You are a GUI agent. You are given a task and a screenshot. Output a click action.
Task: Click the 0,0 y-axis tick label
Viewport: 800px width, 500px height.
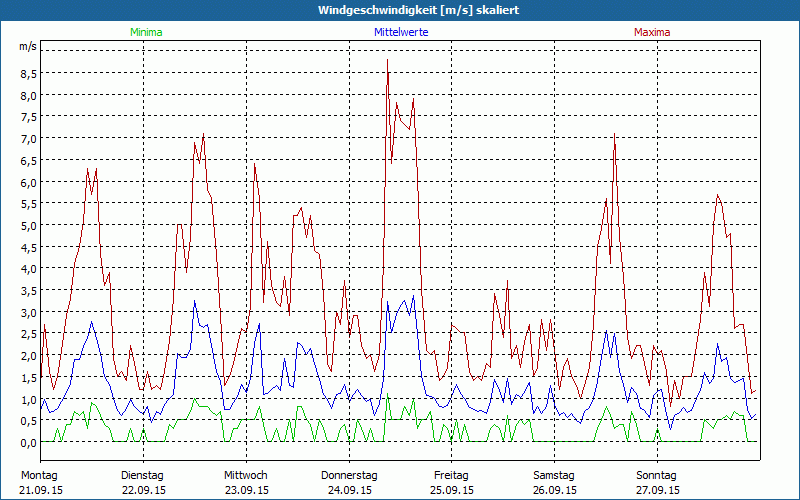[x=28, y=442]
